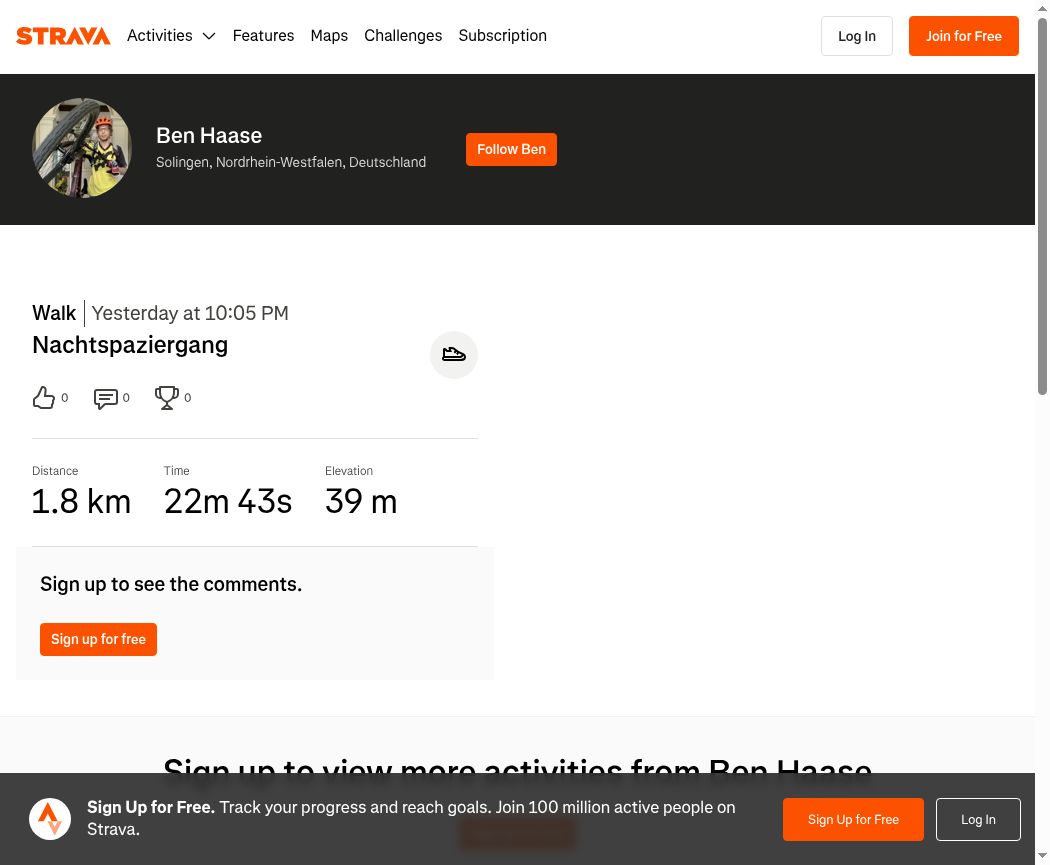Screen dimensions: 1050x865
Task: Click the Time label above 22m 43s
Action: (x=177, y=471)
